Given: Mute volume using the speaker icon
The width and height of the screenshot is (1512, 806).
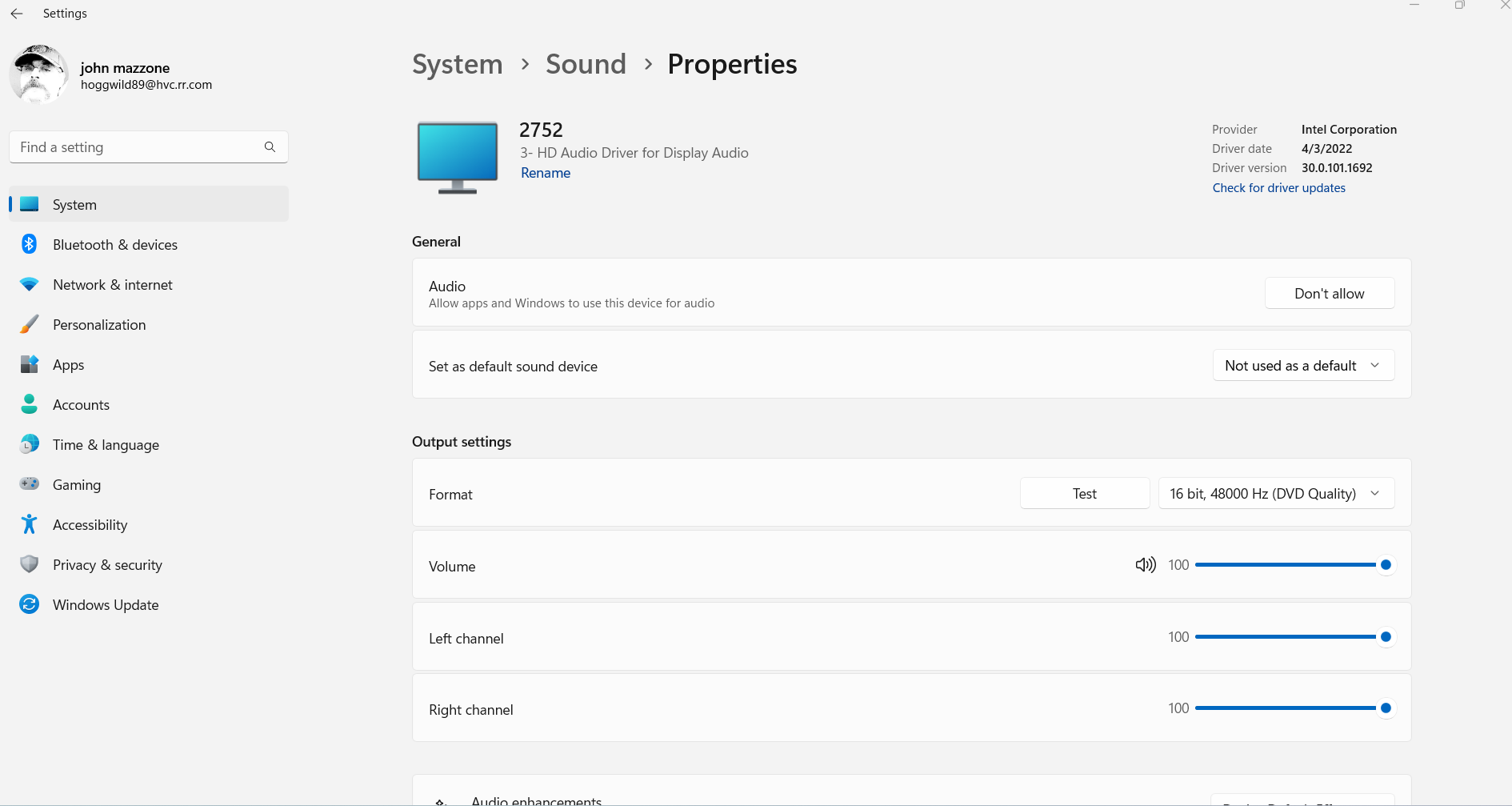Looking at the screenshot, I should pyautogui.click(x=1145, y=565).
